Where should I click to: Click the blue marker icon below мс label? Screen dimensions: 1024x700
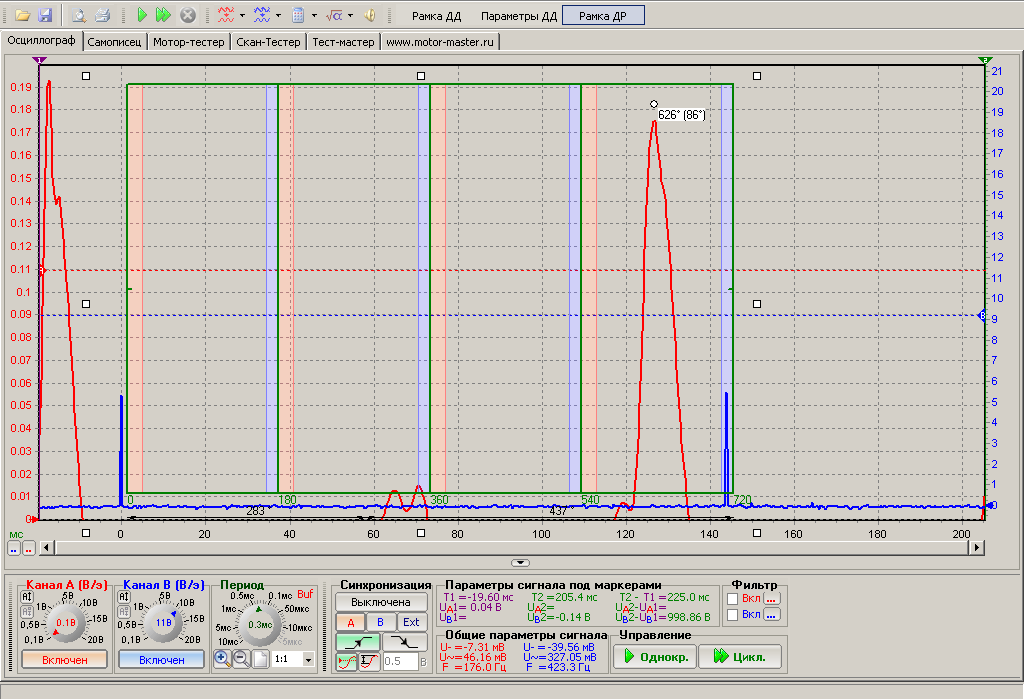14,549
